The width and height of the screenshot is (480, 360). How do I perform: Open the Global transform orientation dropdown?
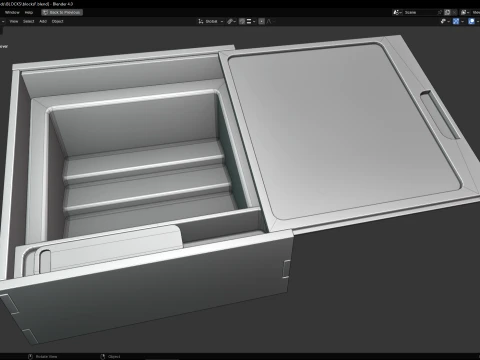click(211, 21)
